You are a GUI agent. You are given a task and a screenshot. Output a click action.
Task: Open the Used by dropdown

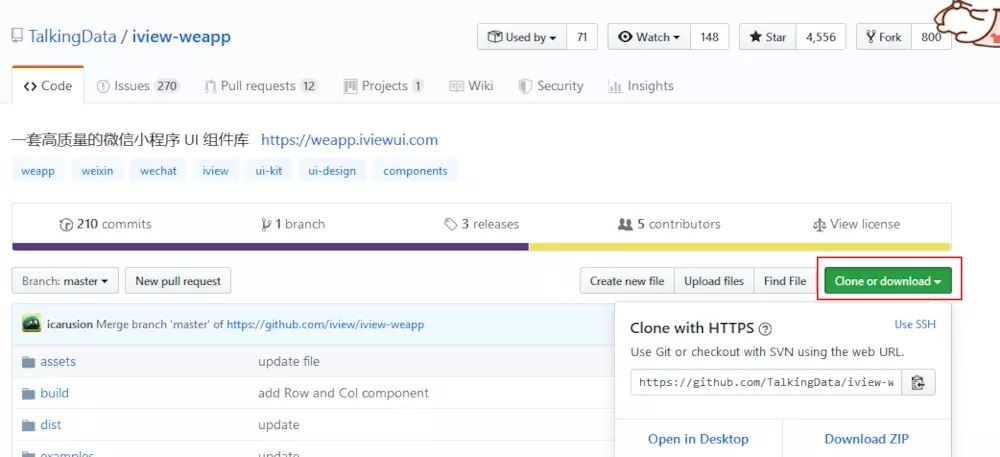pos(522,37)
